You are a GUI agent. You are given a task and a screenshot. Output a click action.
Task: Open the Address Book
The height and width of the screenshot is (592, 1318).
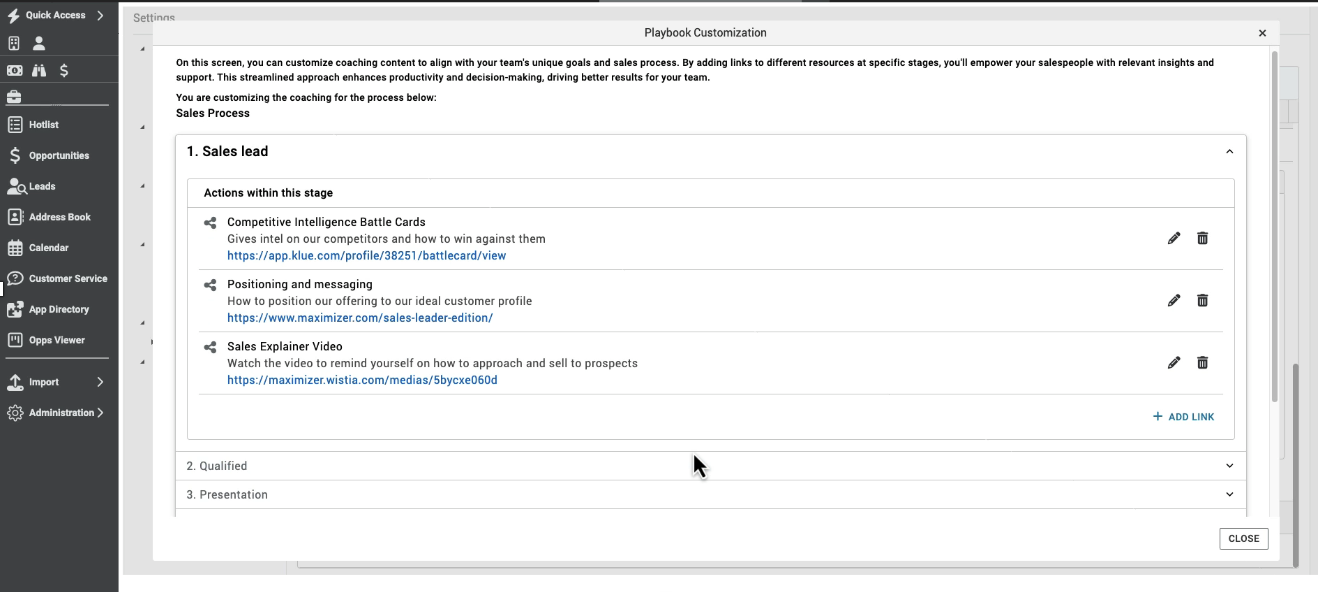click(x=59, y=217)
